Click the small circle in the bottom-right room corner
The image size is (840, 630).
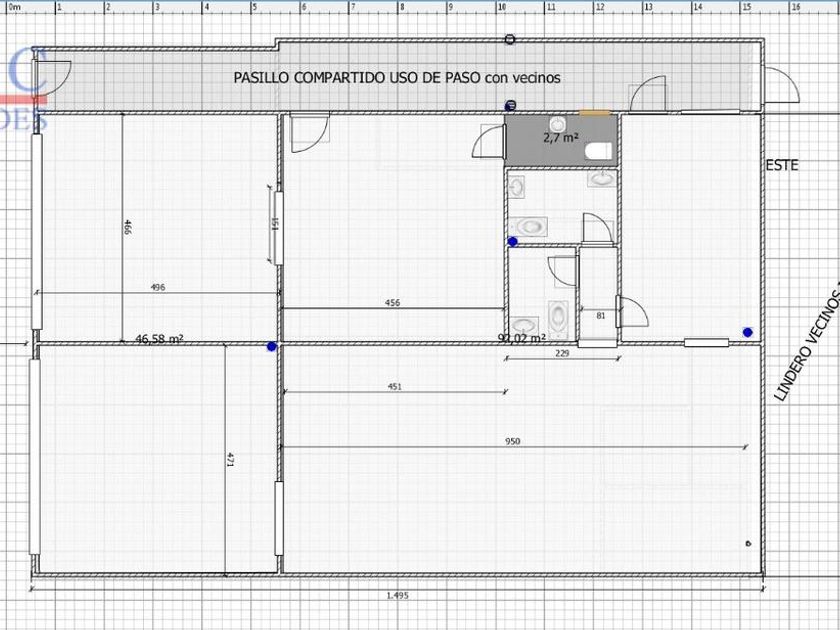(748, 543)
